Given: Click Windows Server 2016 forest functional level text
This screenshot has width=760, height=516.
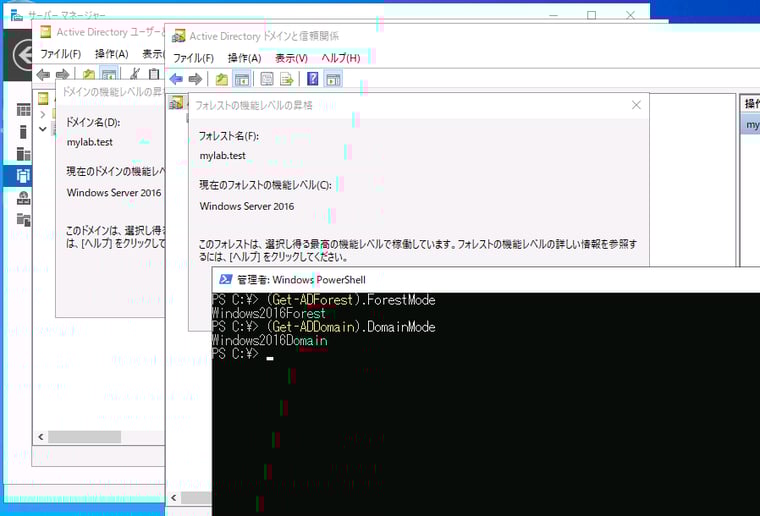Looking at the screenshot, I should 247,206.
